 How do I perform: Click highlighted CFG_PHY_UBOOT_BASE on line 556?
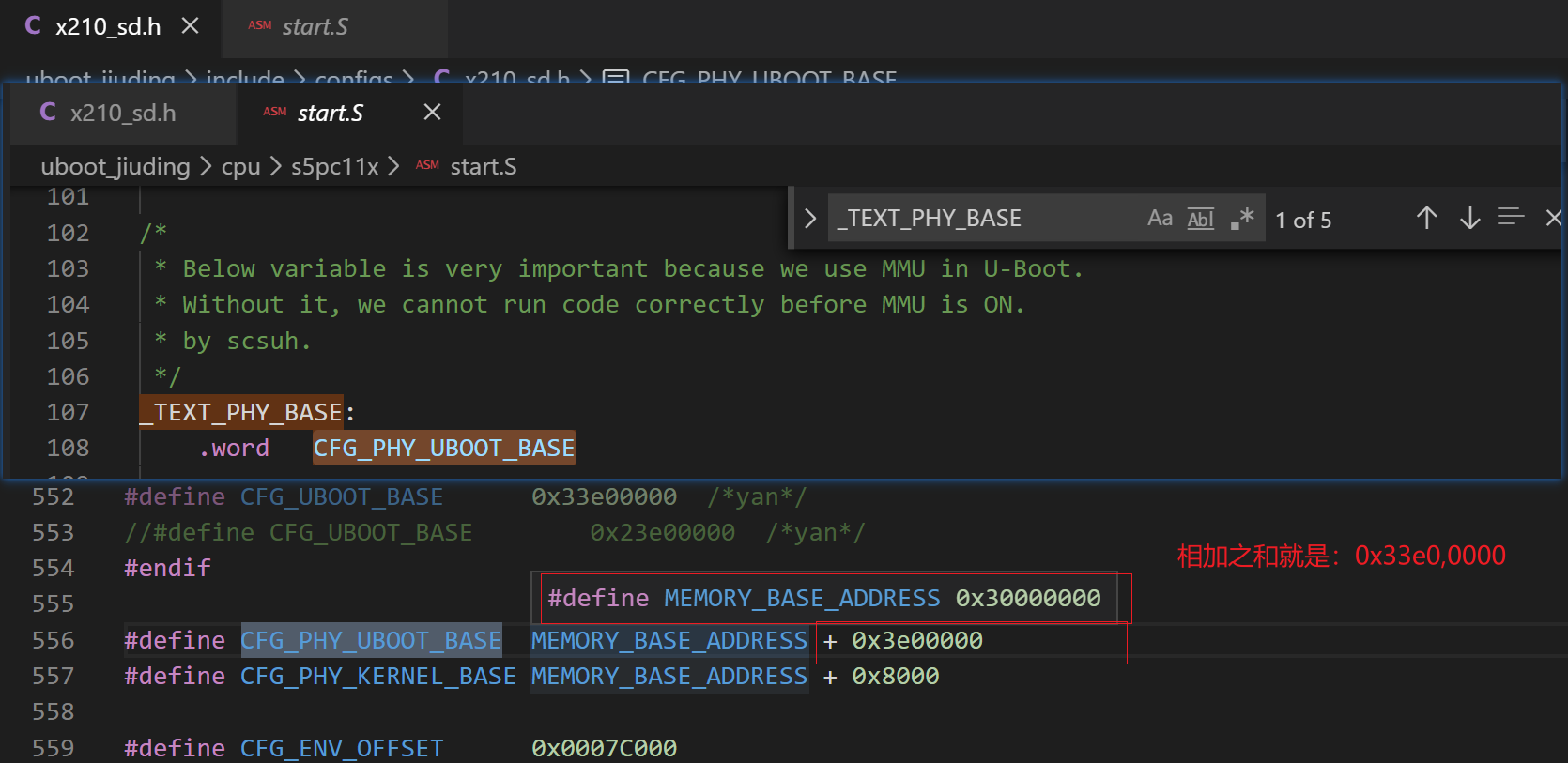(371, 640)
